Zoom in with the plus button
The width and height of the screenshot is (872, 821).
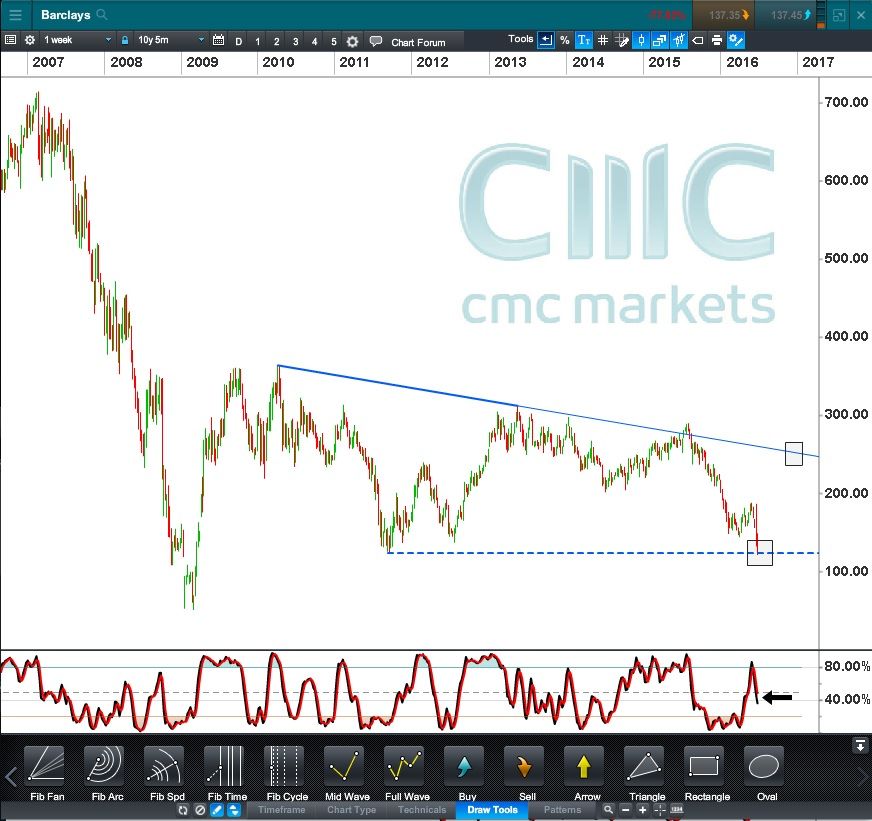click(642, 810)
